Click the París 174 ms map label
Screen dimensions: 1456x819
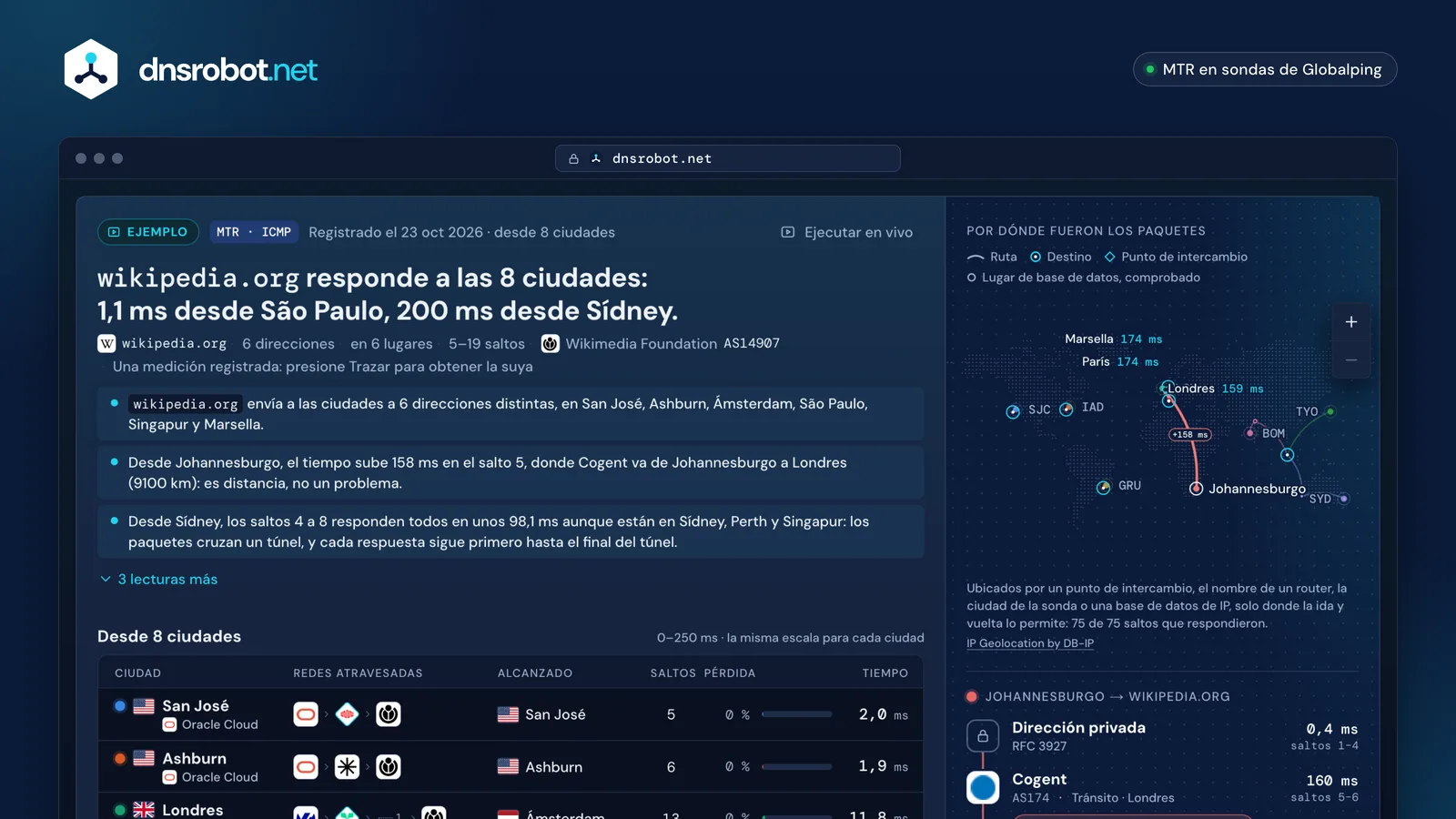click(1120, 361)
